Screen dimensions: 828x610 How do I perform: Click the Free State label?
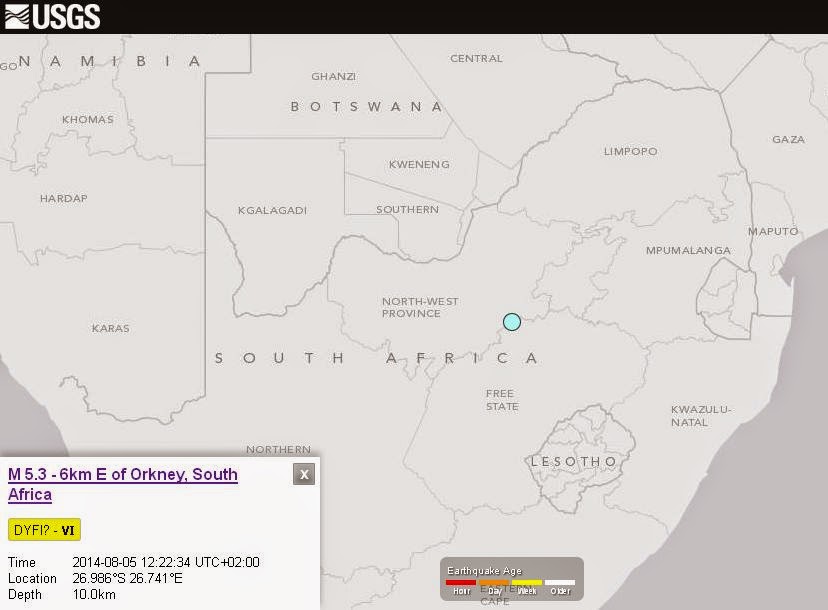coord(500,400)
